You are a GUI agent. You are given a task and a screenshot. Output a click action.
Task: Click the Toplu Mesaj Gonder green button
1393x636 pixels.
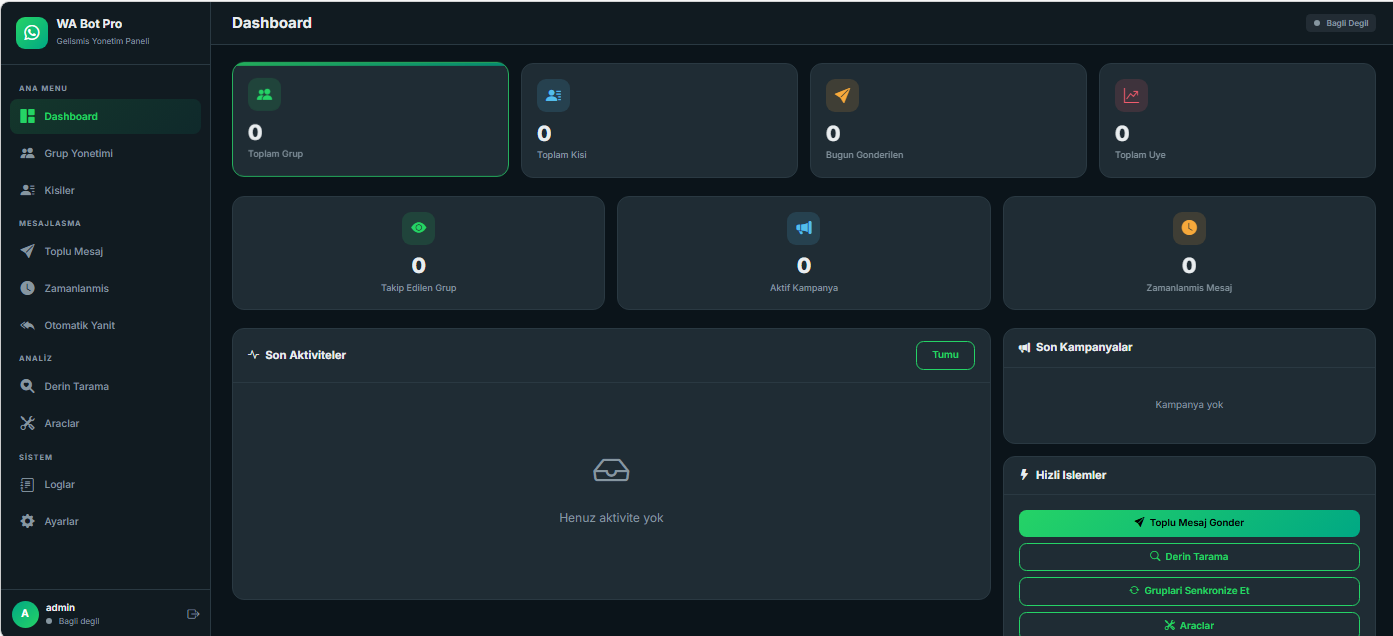point(1188,523)
